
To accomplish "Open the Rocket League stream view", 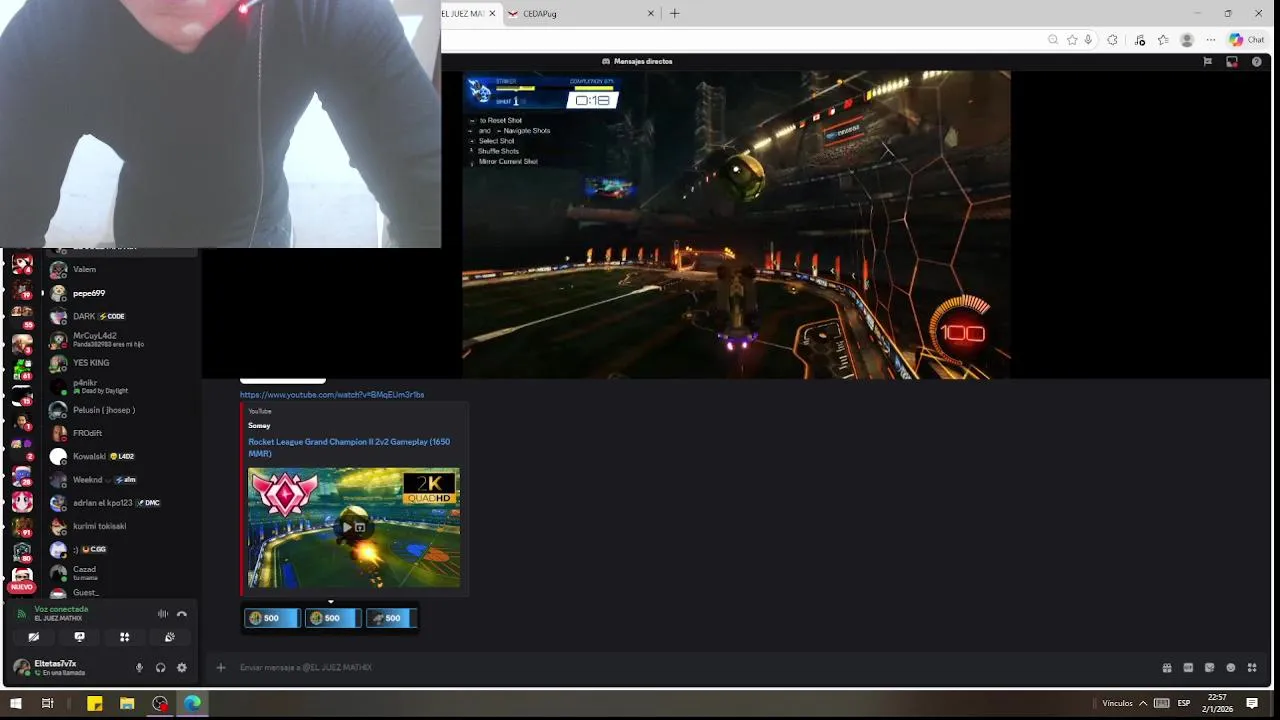I will coord(736,225).
